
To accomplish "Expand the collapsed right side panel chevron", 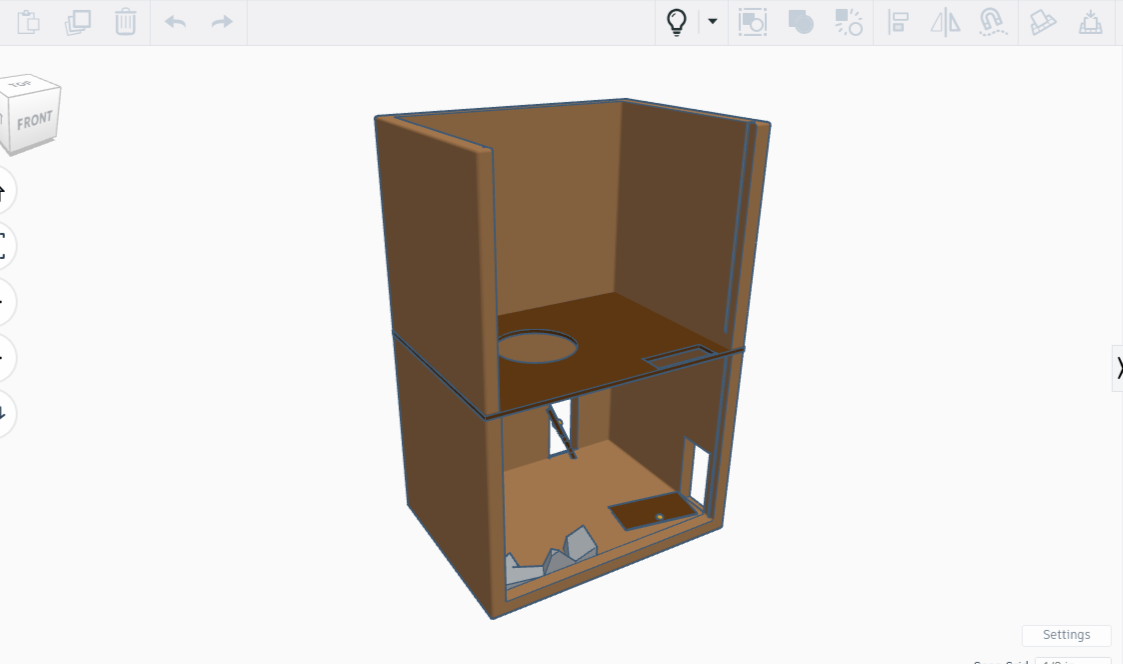I will [x=1118, y=368].
